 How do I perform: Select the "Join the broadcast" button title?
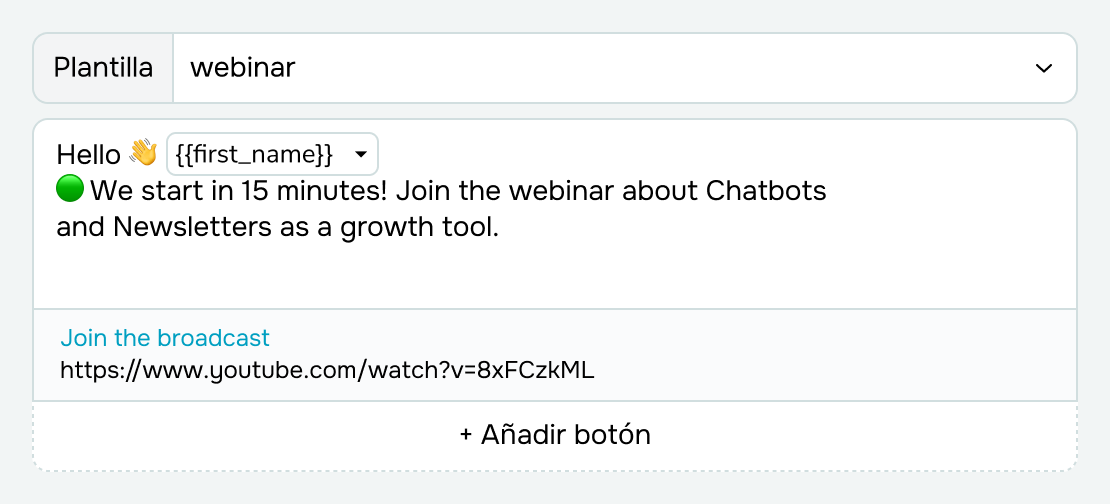tap(165, 338)
